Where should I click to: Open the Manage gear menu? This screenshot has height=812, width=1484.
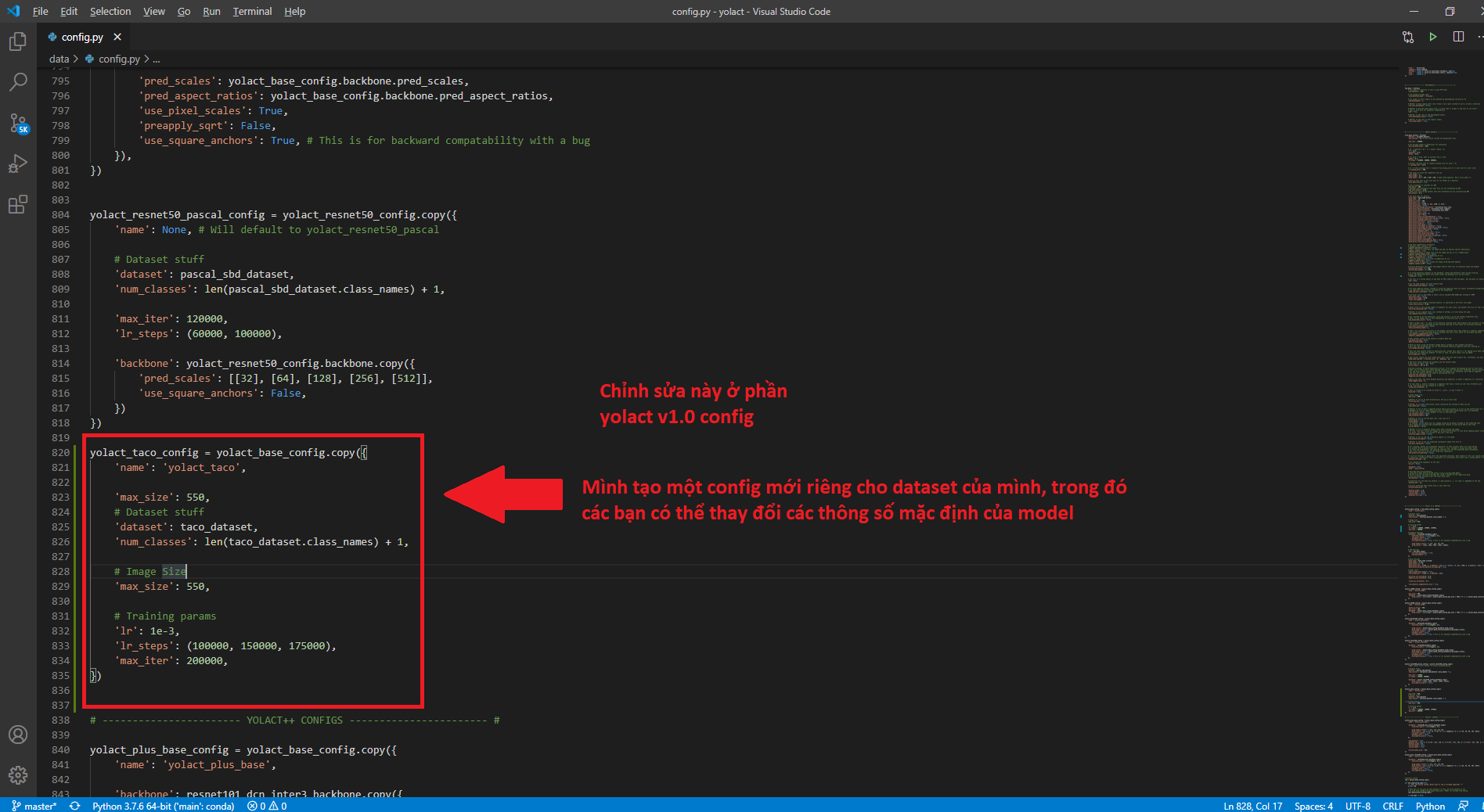pos(17,775)
